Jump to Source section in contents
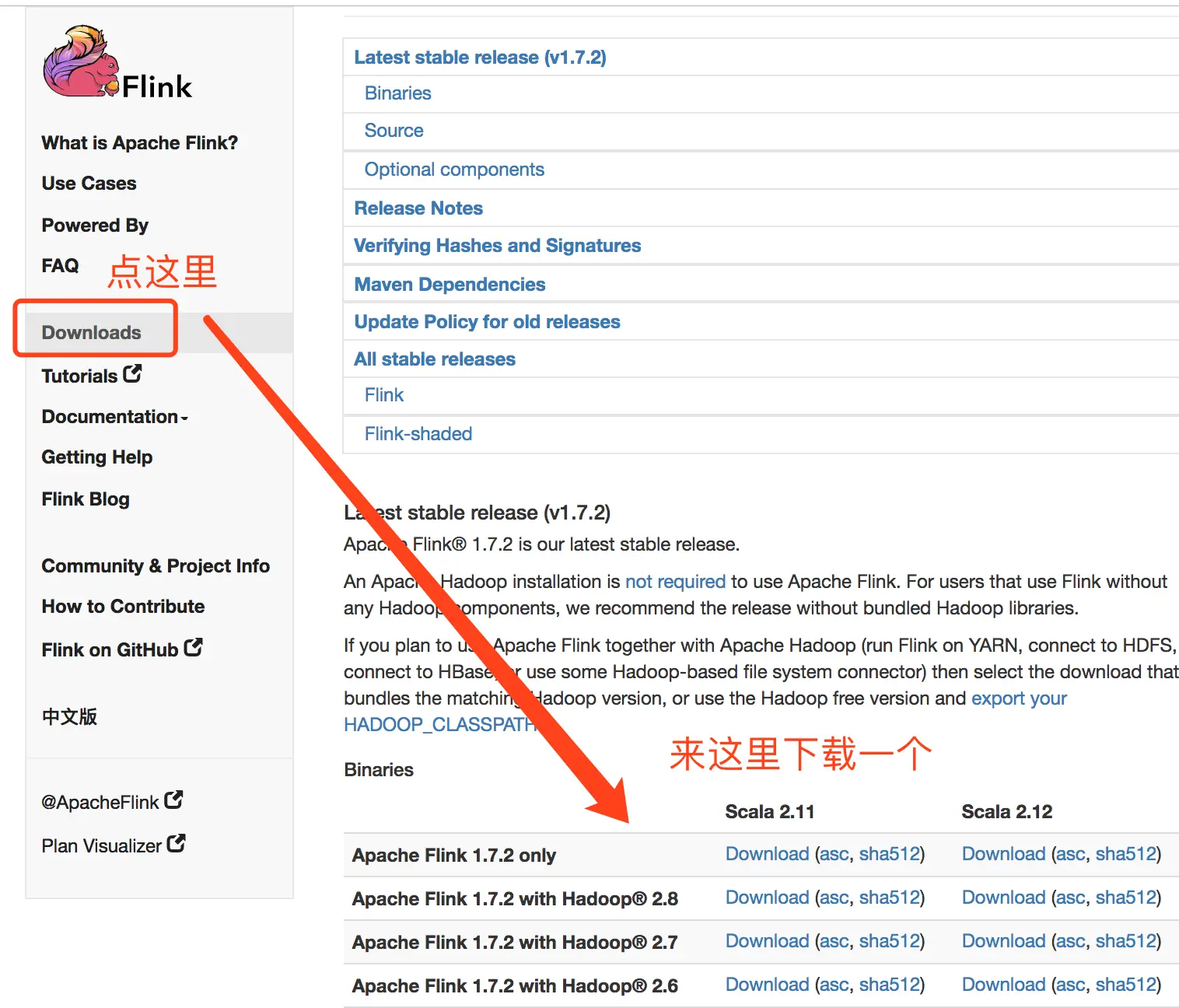The width and height of the screenshot is (1179, 1008). (394, 131)
